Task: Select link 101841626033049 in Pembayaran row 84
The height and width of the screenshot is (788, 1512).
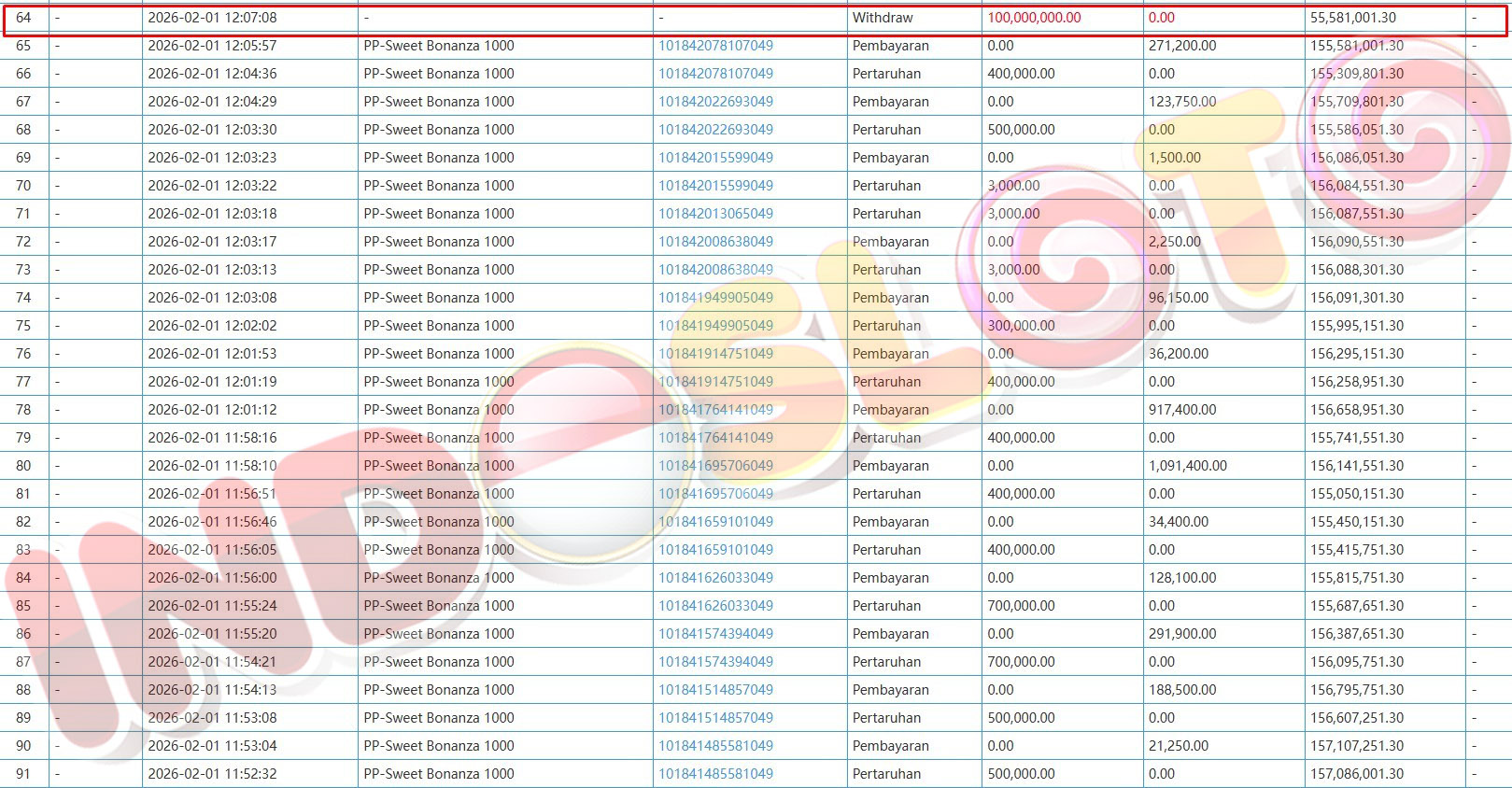Action: [715, 578]
